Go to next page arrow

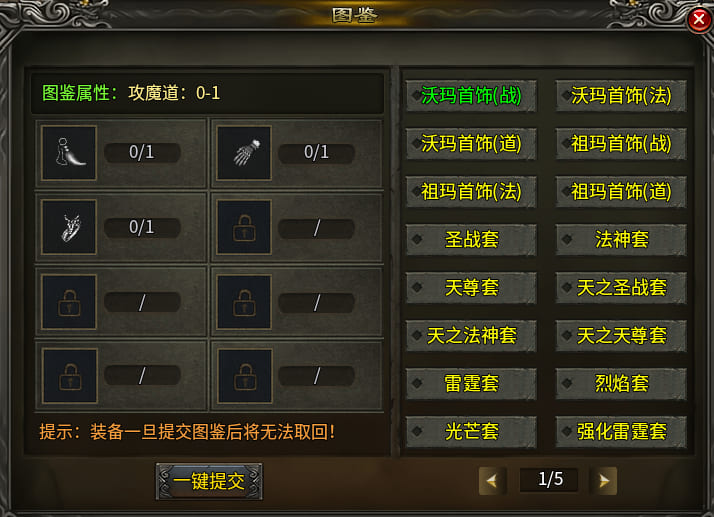[x=603, y=481]
